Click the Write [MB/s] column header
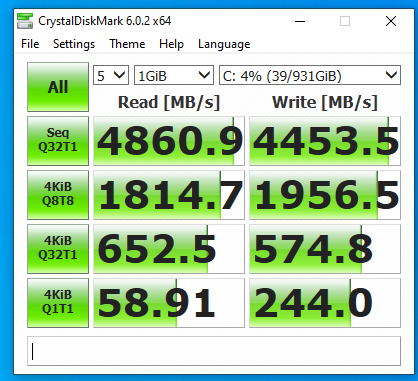The width and height of the screenshot is (418, 381). click(x=325, y=102)
